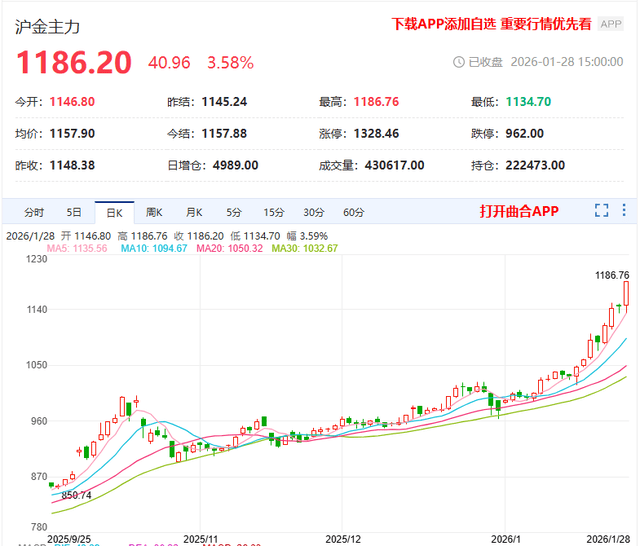Click the 850.74 low label on chart

76,495
